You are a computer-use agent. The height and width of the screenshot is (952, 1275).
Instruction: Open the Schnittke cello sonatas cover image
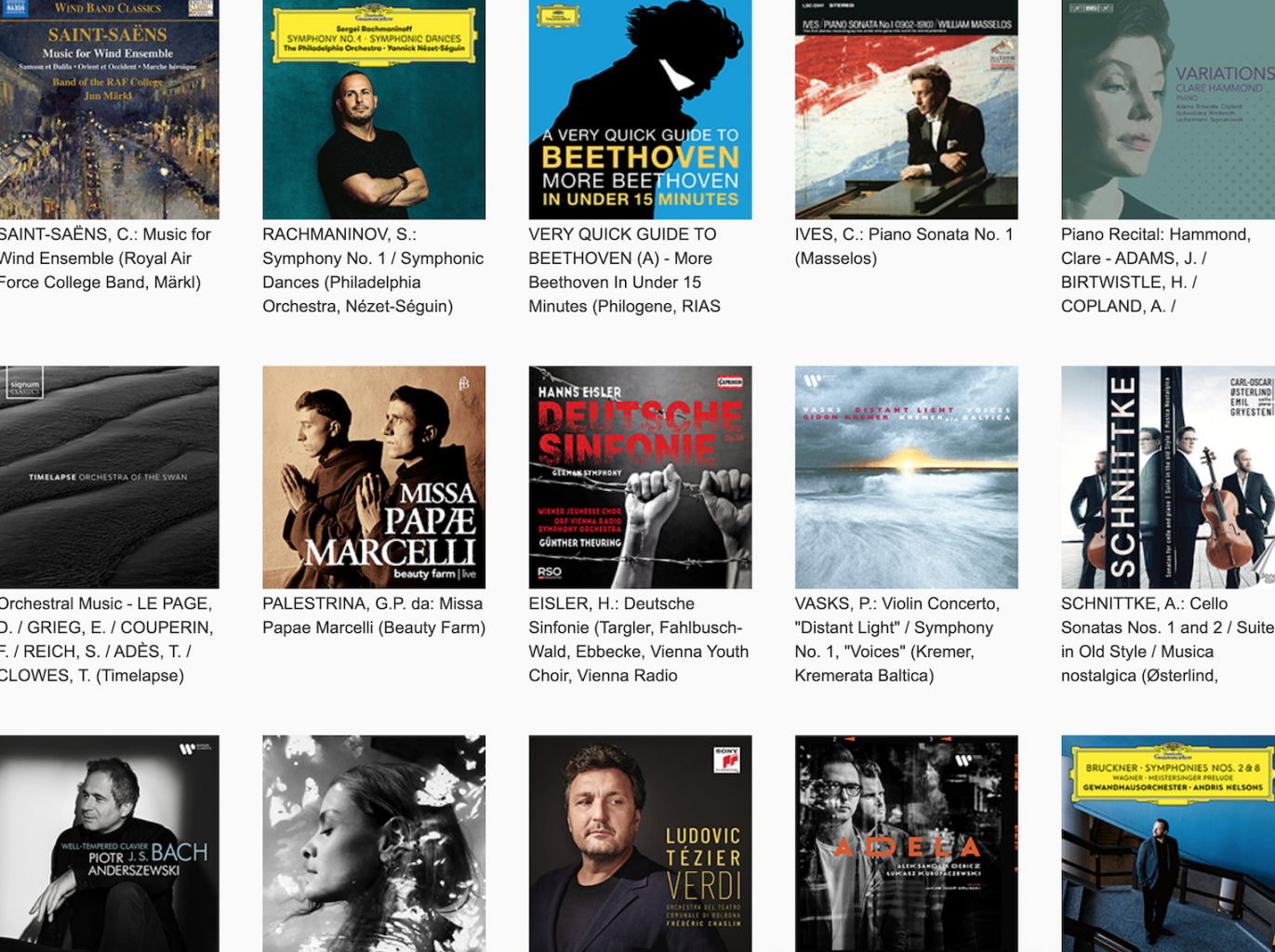[1168, 476]
